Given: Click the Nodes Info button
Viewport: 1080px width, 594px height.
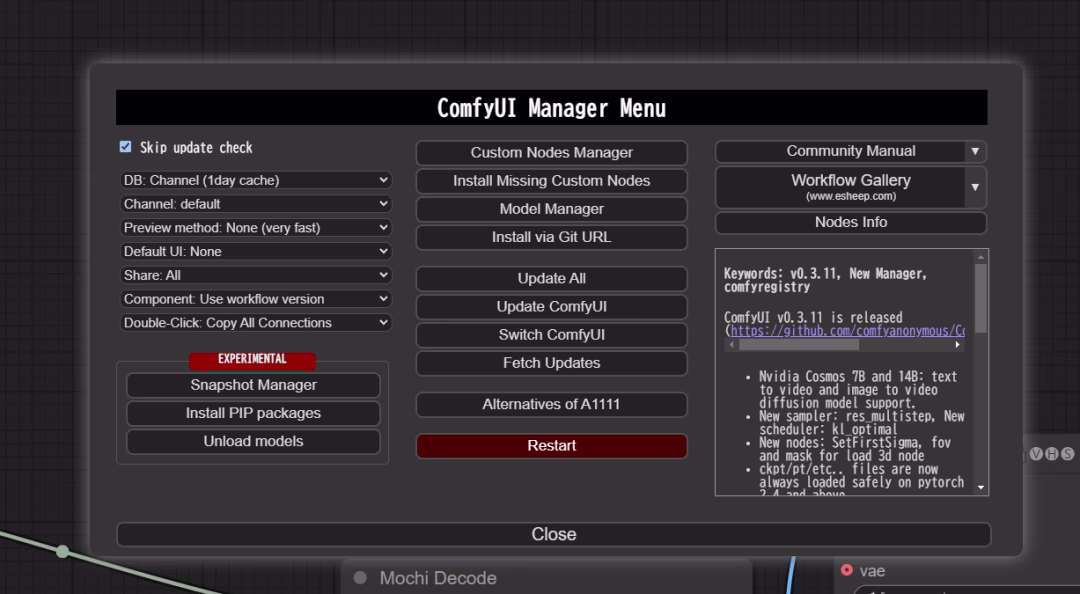Looking at the screenshot, I should [x=851, y=223].
